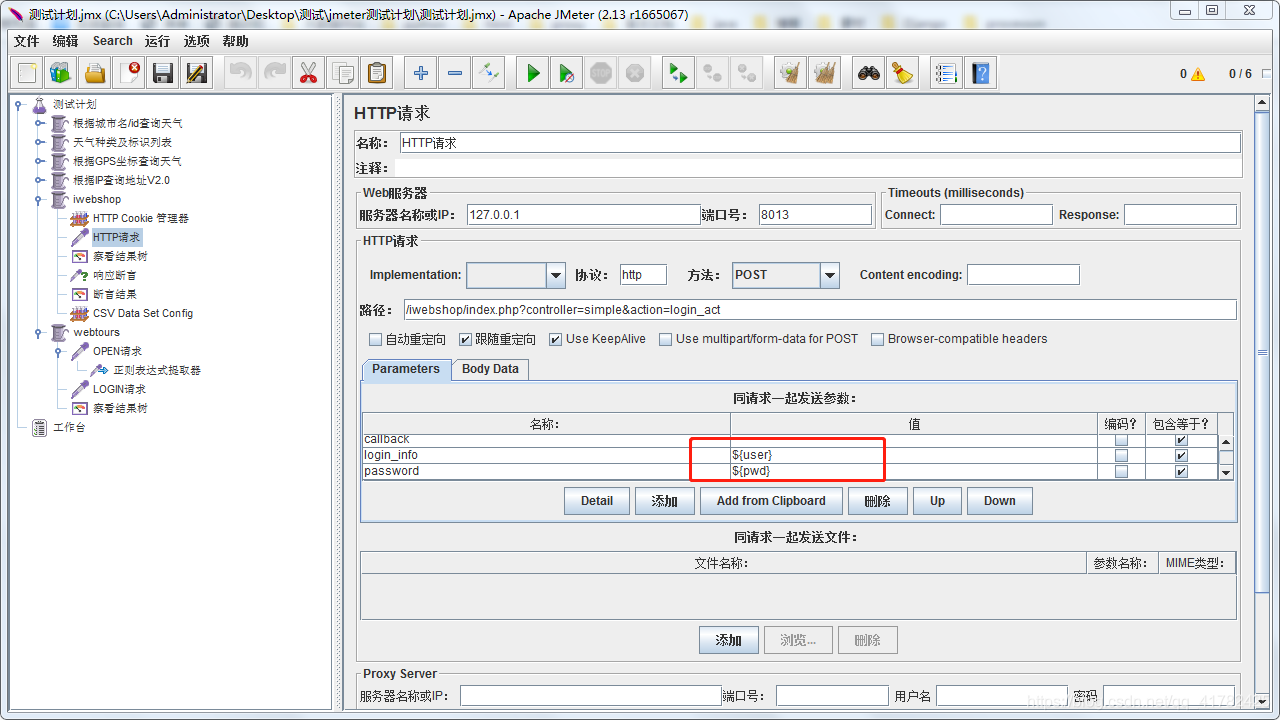
Task: Collapse the OPEN请求 node
Action: 58,351
